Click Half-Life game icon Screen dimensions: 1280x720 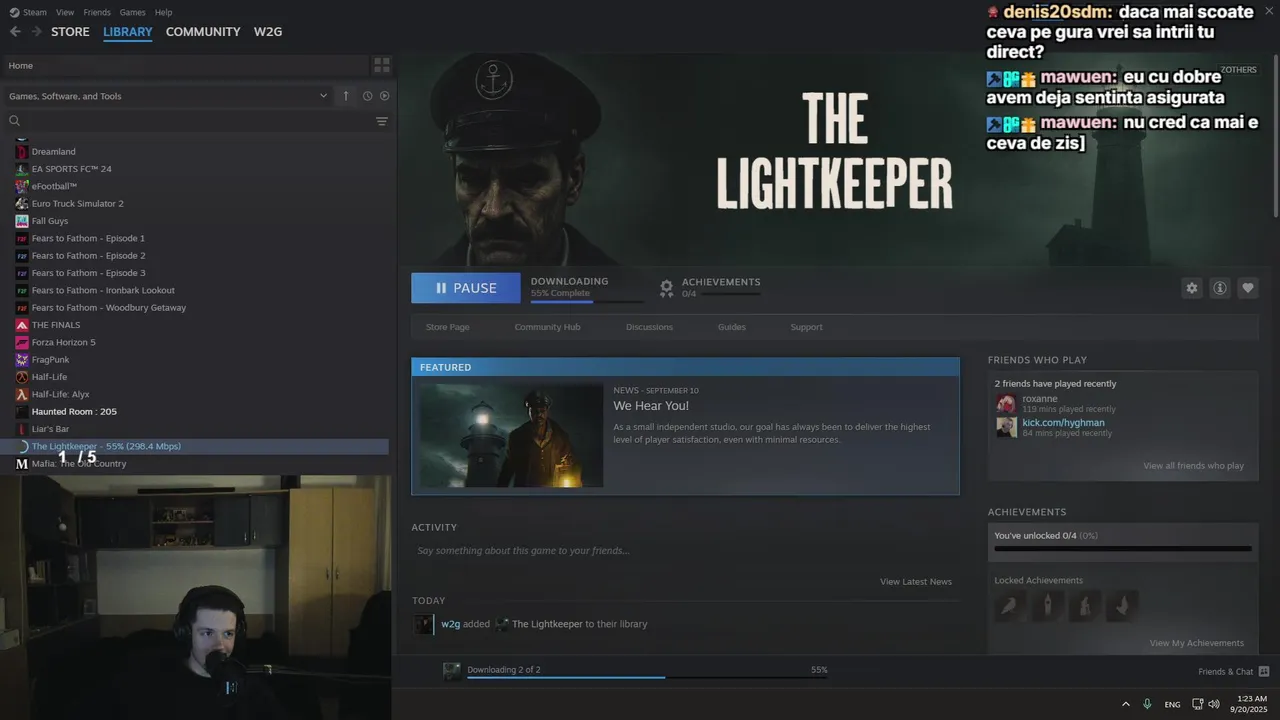(22, 377)
